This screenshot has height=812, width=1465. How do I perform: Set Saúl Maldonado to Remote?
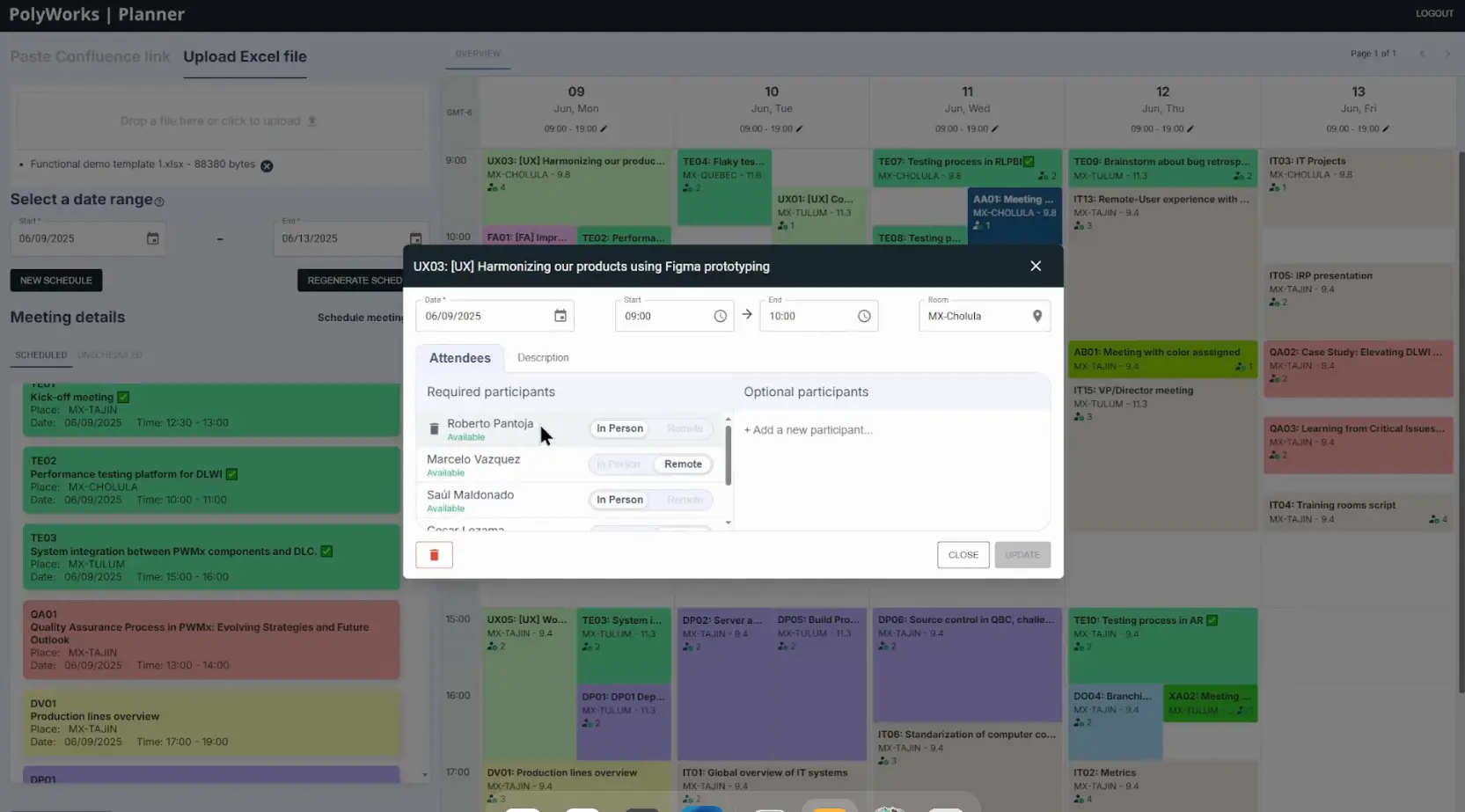tap(684, 500)
